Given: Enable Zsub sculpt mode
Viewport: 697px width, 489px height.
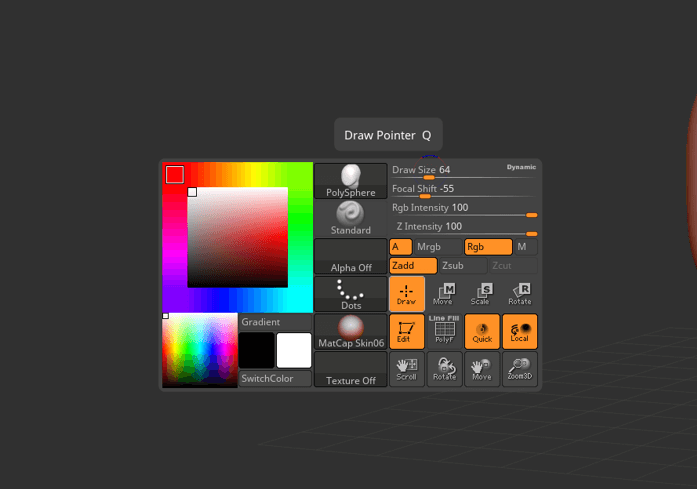Looking at the screenshot, I should coord(463,266).
